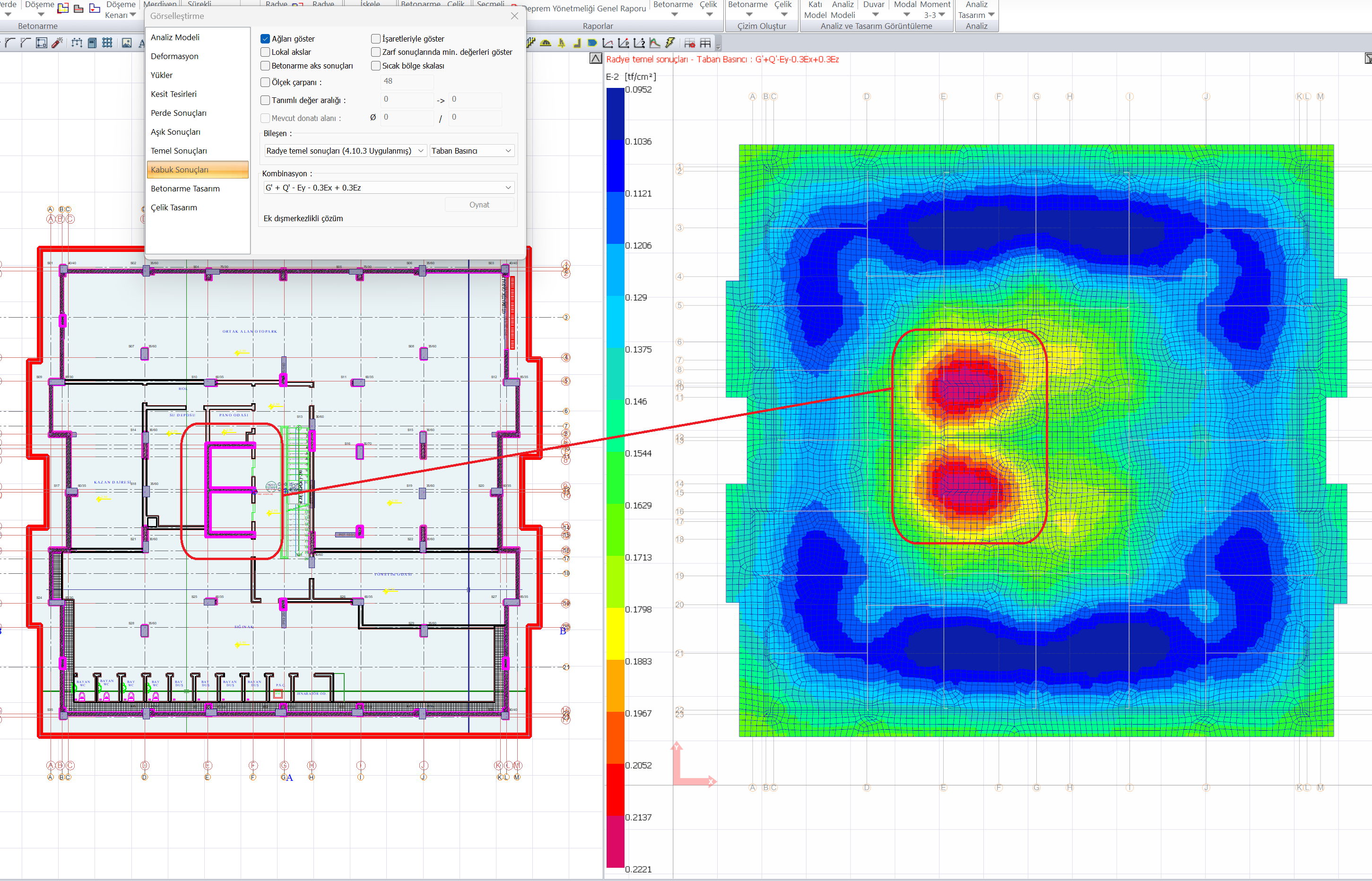Click the disabled Mevcut donatı alanı checkbox
This screenshot has width=1372, height=881.
pos(265,118)
